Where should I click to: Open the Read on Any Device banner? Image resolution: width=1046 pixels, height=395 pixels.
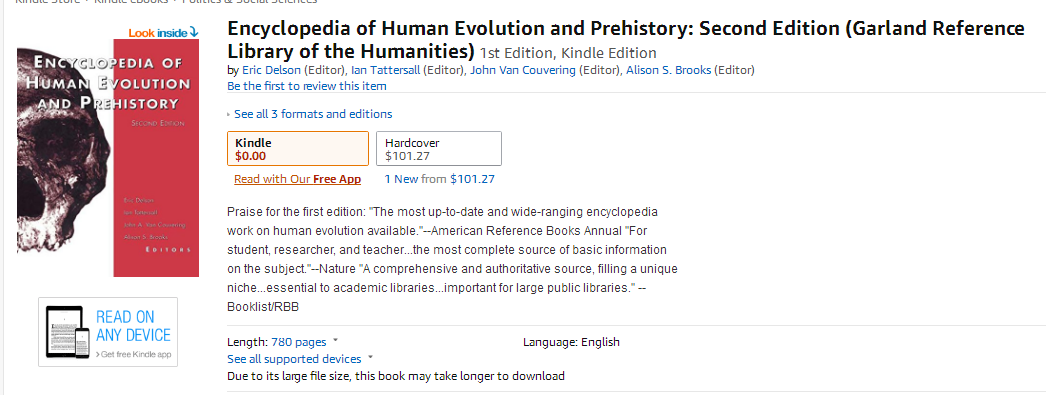tap(108, 332)
